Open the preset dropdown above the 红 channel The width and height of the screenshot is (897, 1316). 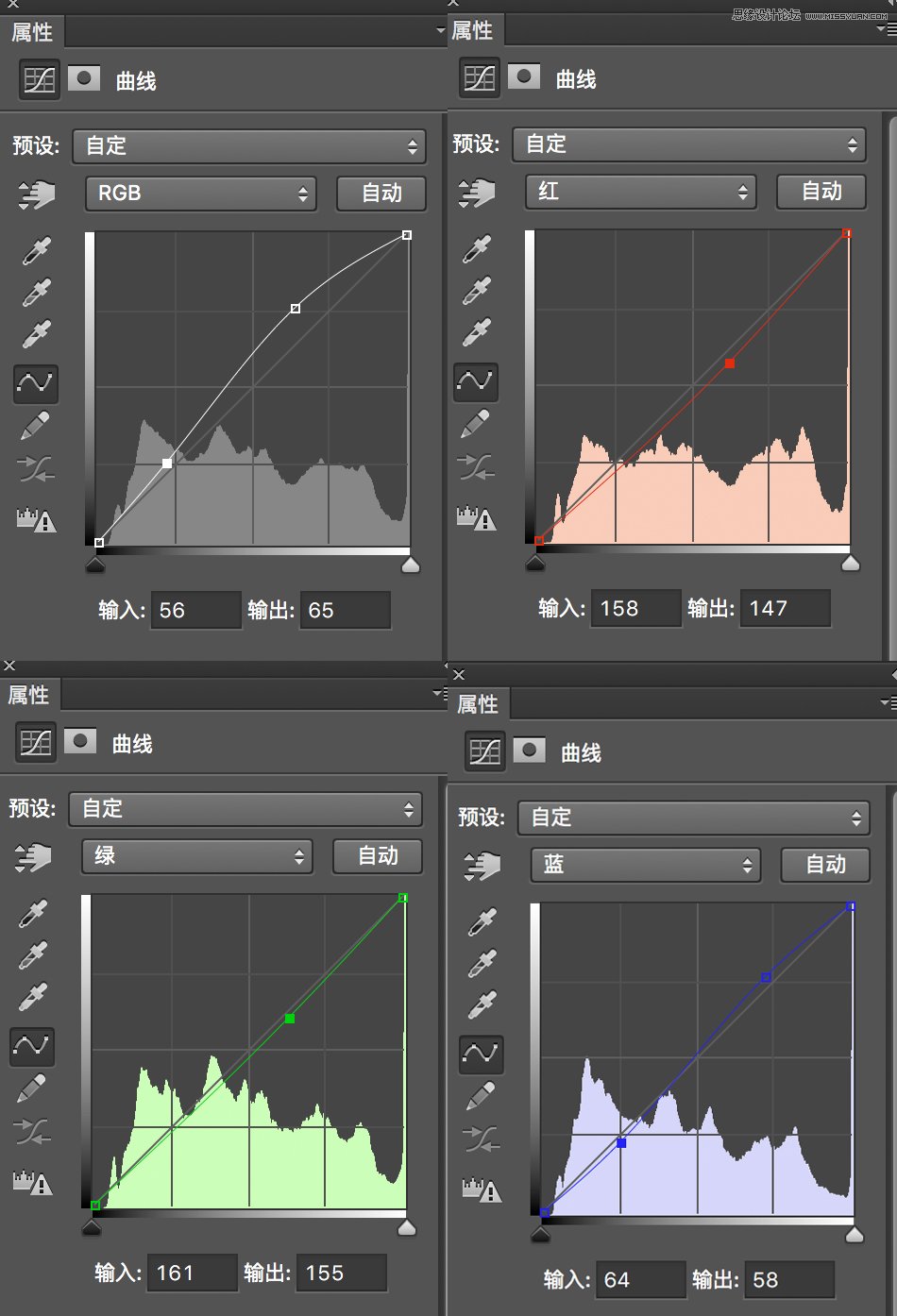(x=691, y=144)
